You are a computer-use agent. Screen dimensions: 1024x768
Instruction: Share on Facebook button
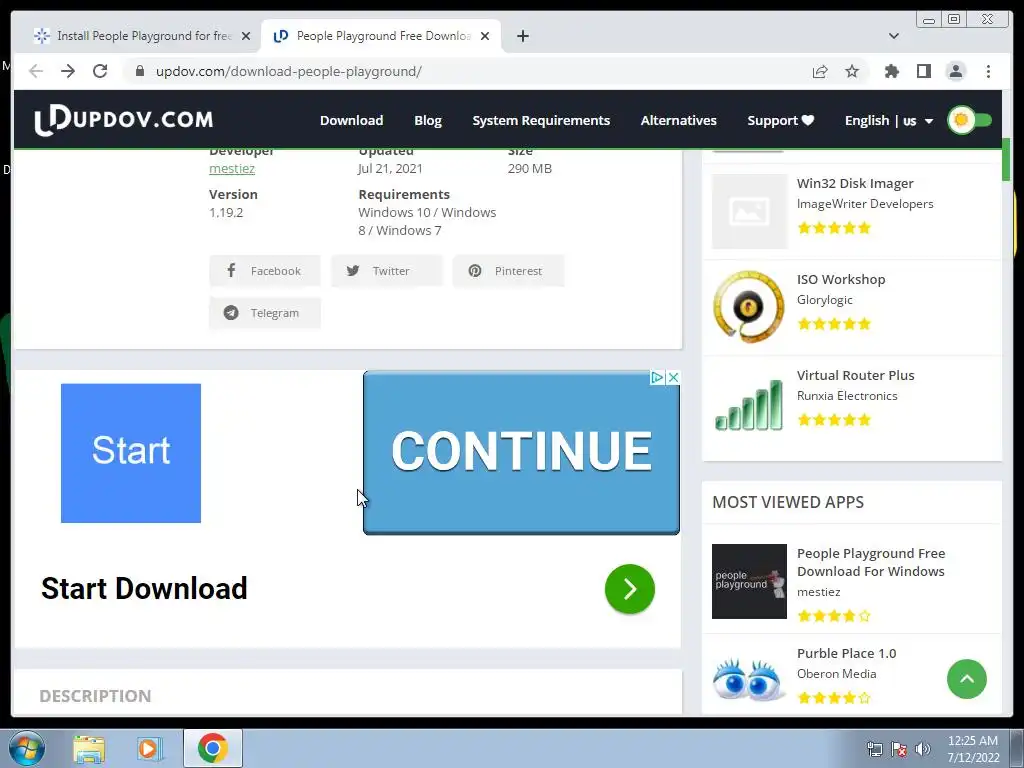pyautogui.click(x=264, y=271)
